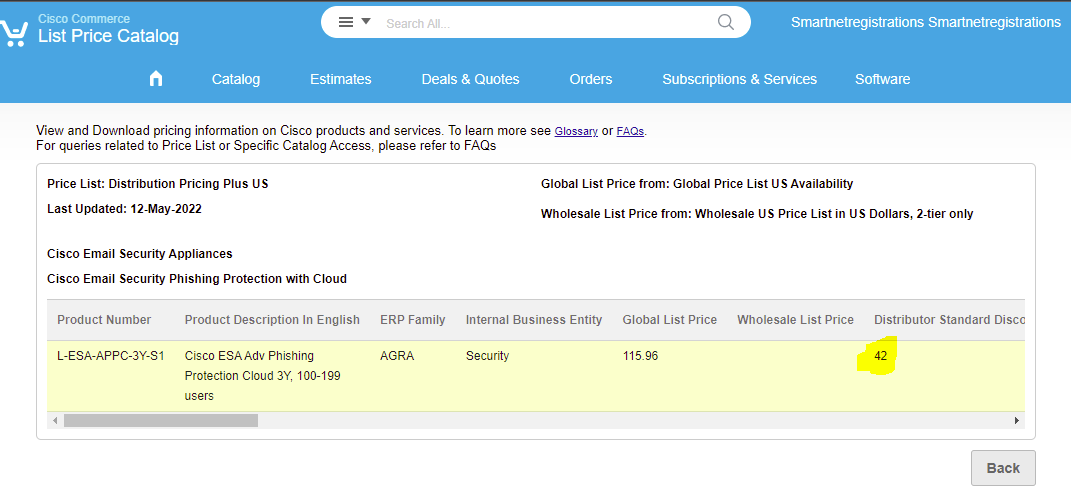
Task: Click the Wholesale List Price column header
Action: tap(795, 320)
